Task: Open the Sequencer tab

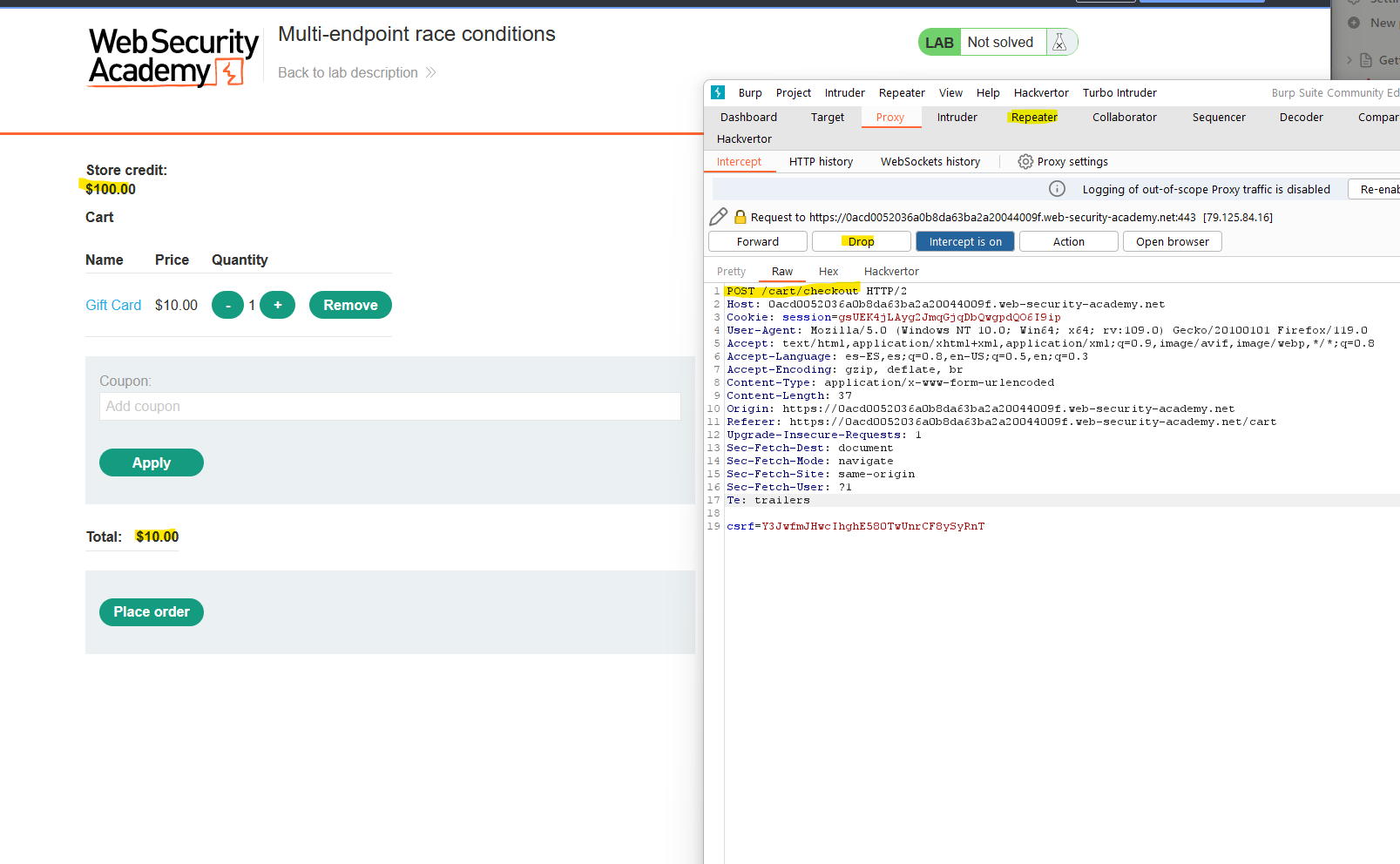Action: (1219, 118)
